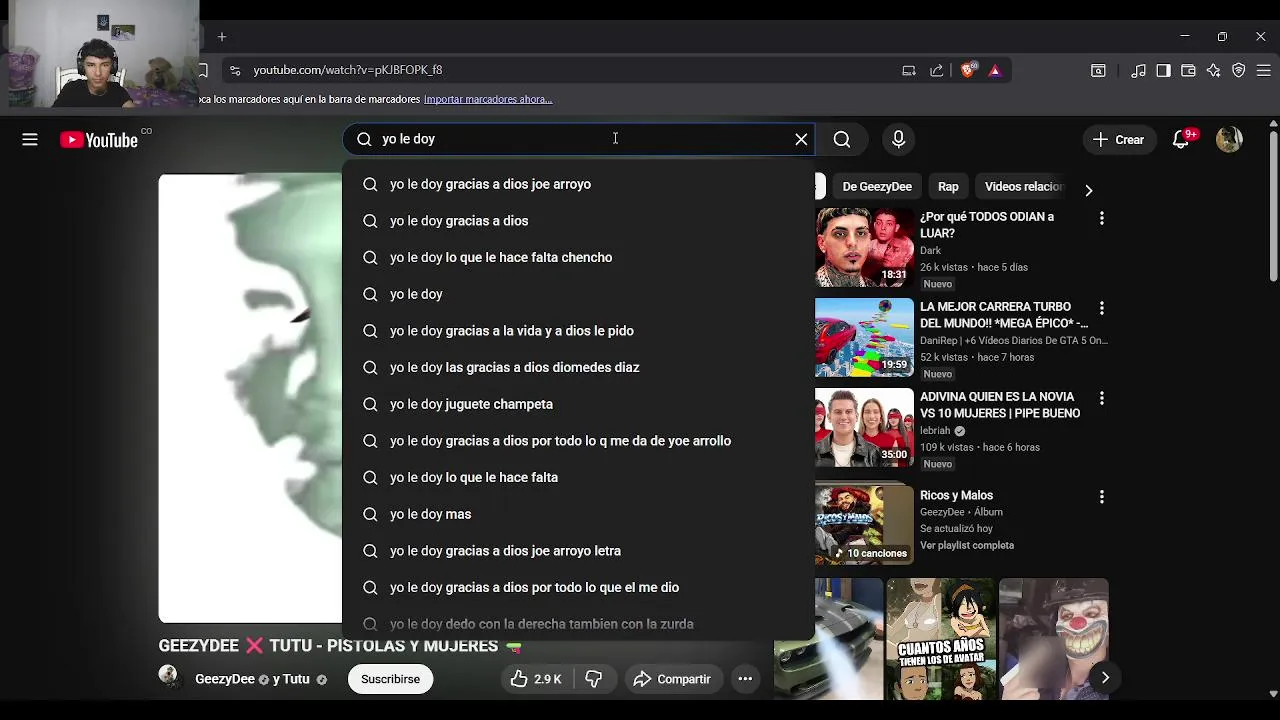The width and height of the screenshot is (1280, 720).
Task: Open options for ADIVINA QUIEN ES LA NOVIA
Action: pos(1102,398)
